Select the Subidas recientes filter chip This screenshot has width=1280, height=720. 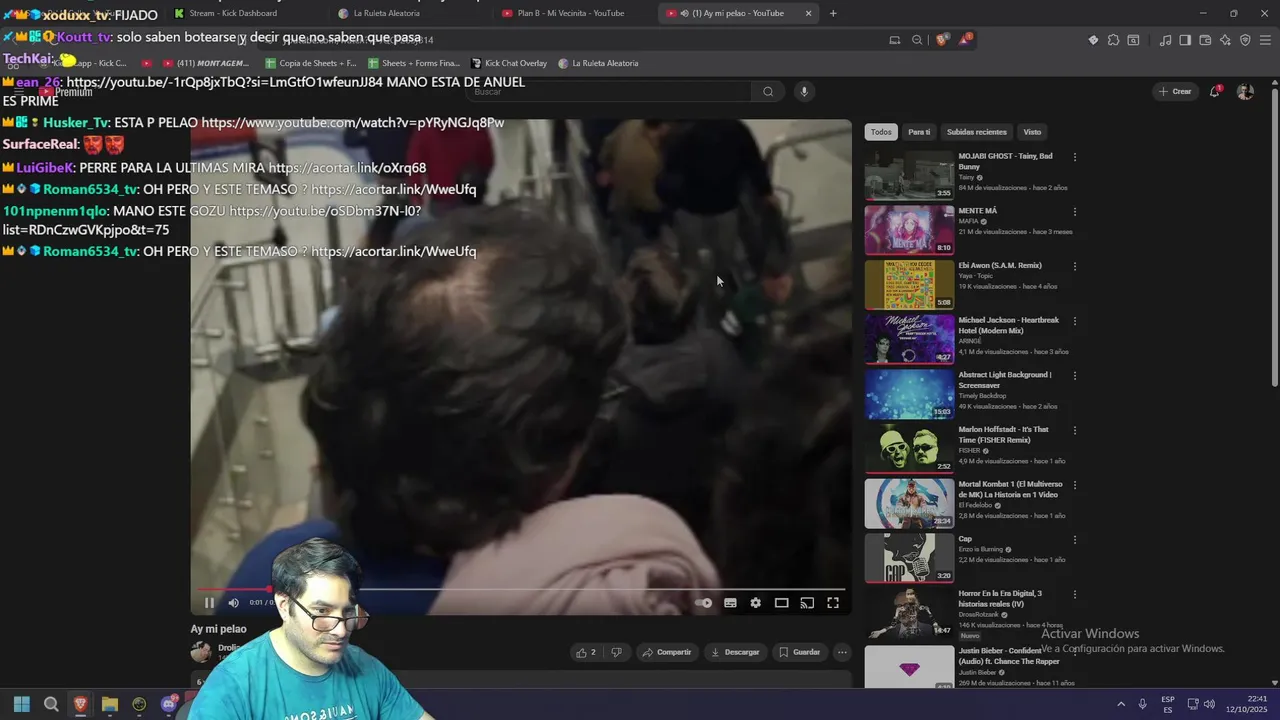(977, 132)
